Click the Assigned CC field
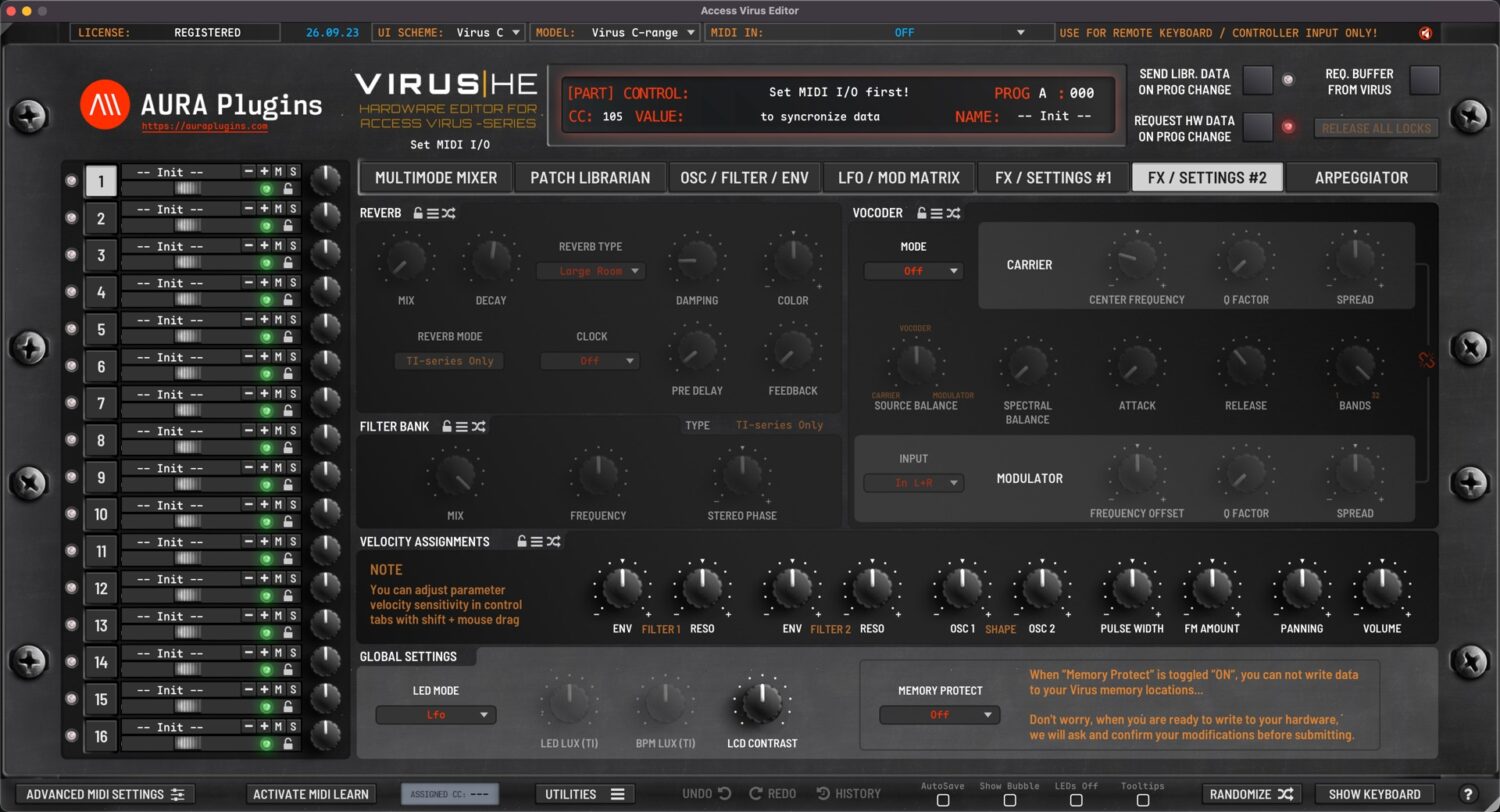This screenshot has height=812, width=1500. click(x=449, y=794)
